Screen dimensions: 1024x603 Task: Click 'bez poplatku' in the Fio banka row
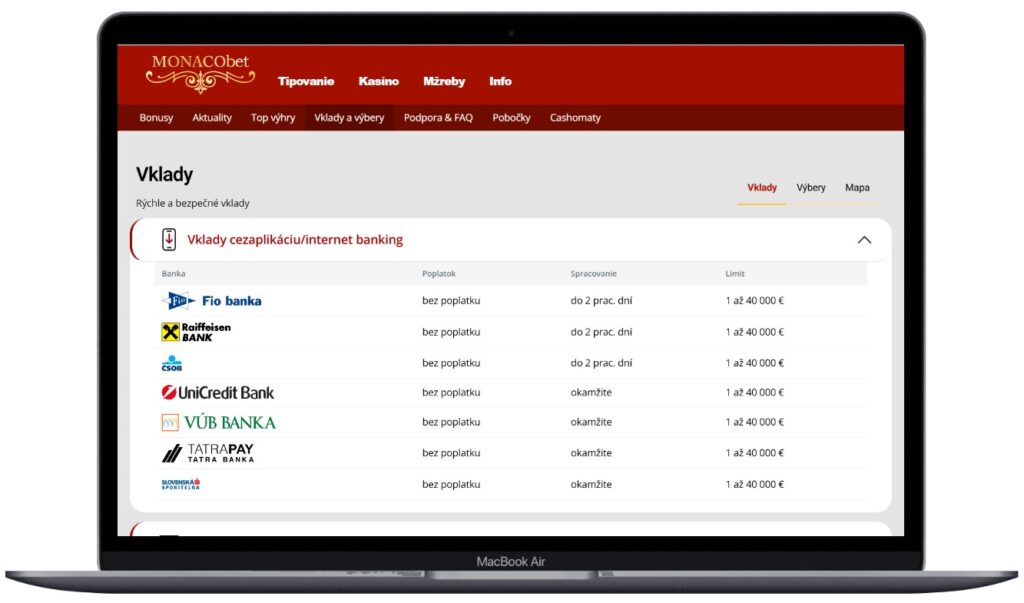coord(451,301)
